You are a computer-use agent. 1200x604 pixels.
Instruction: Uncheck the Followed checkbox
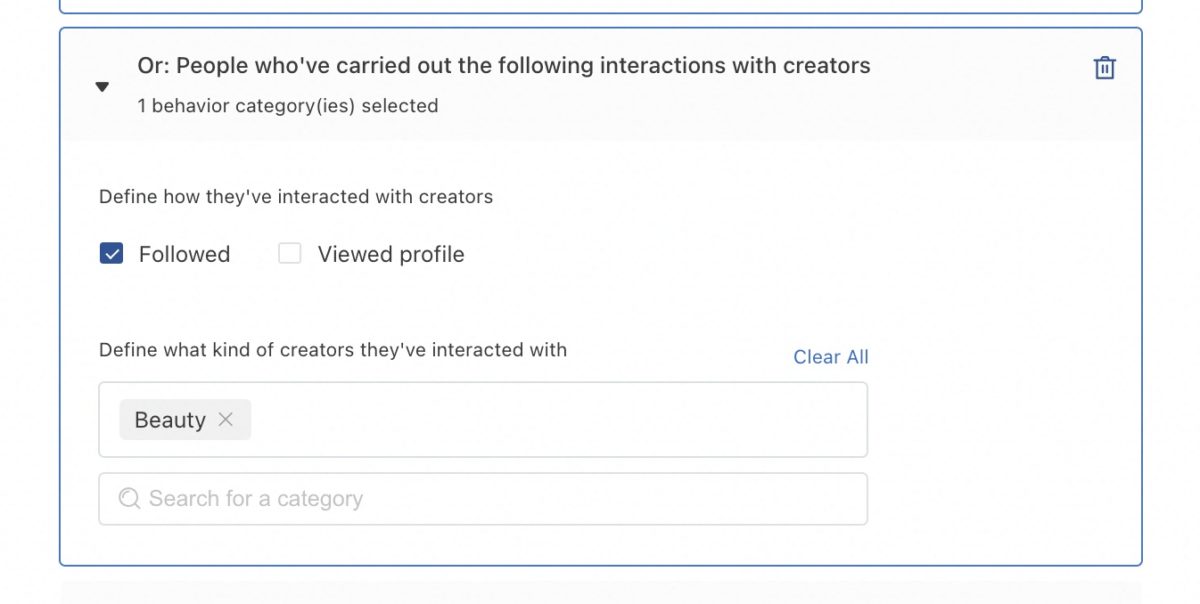pos(111,254)
